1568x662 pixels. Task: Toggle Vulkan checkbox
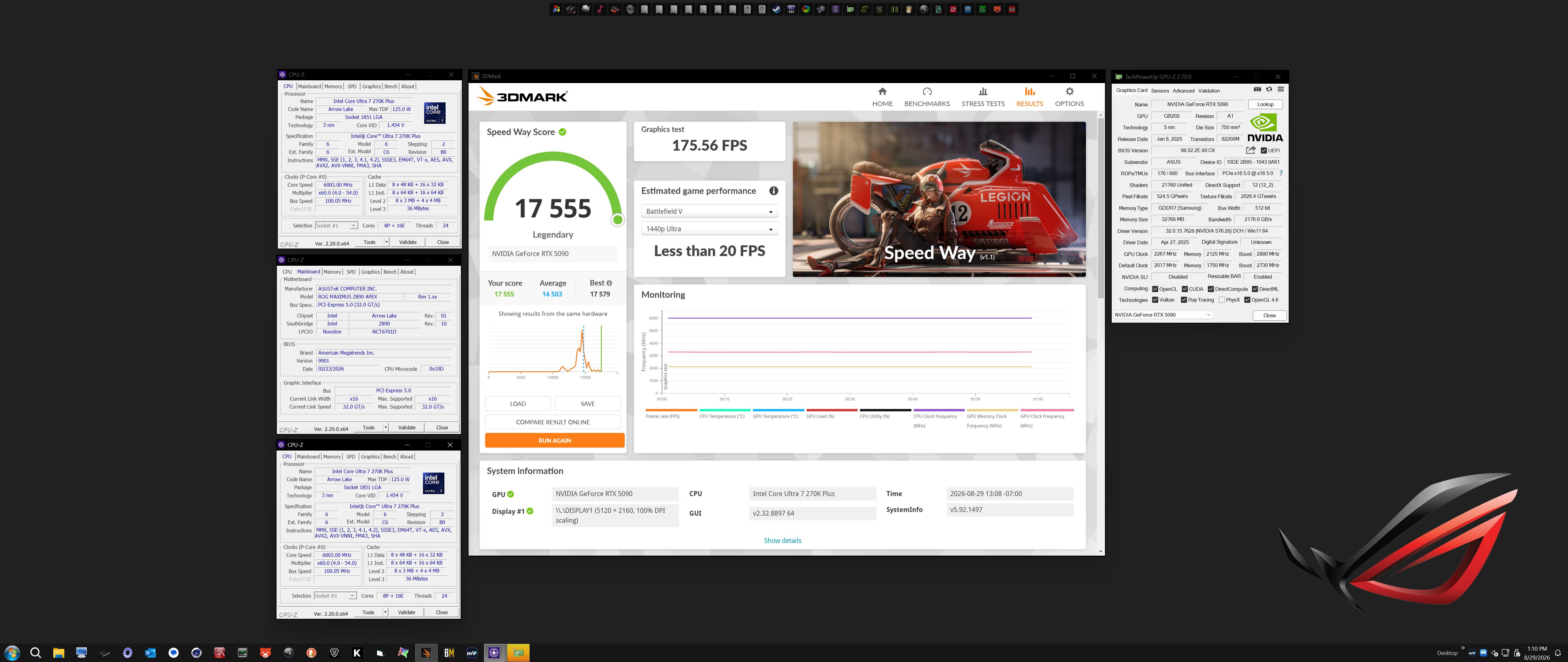point(1155,300)
